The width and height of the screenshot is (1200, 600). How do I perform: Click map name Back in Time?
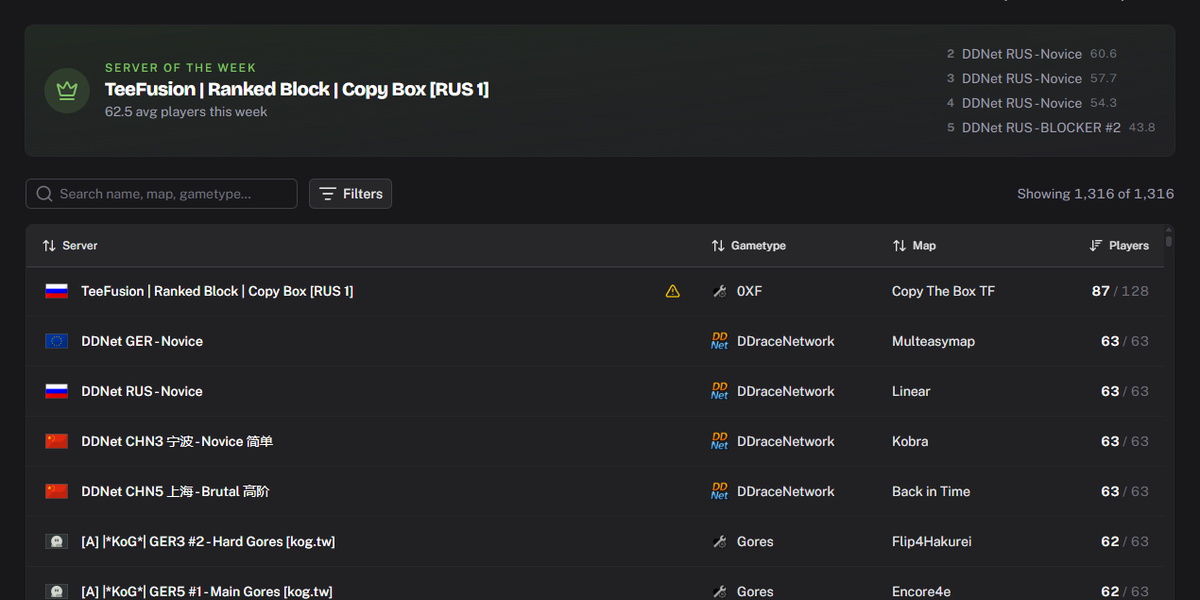(931, 491)
